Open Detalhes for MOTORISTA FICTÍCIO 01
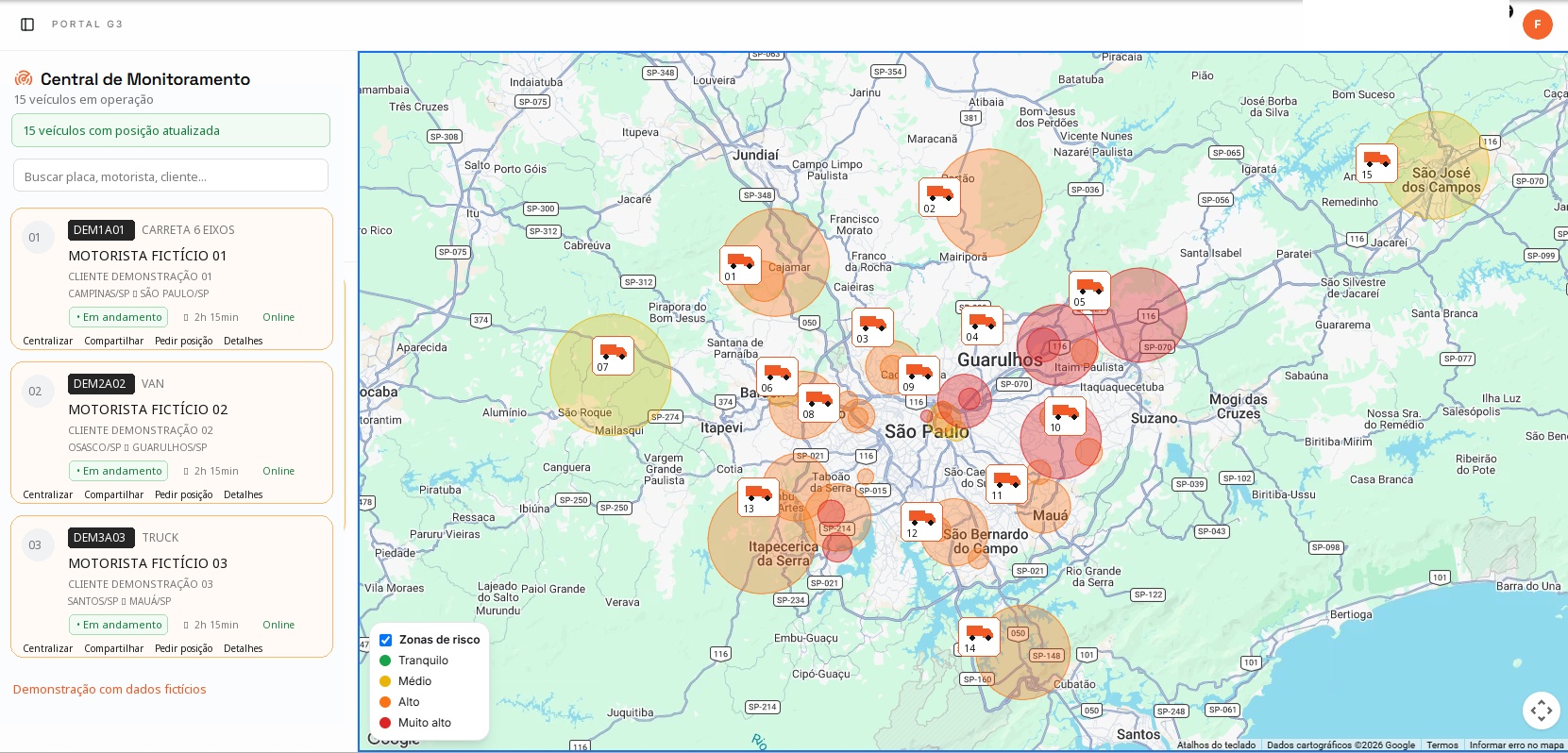The height and width of the screenshot is (753, 1568). (243, 342)
